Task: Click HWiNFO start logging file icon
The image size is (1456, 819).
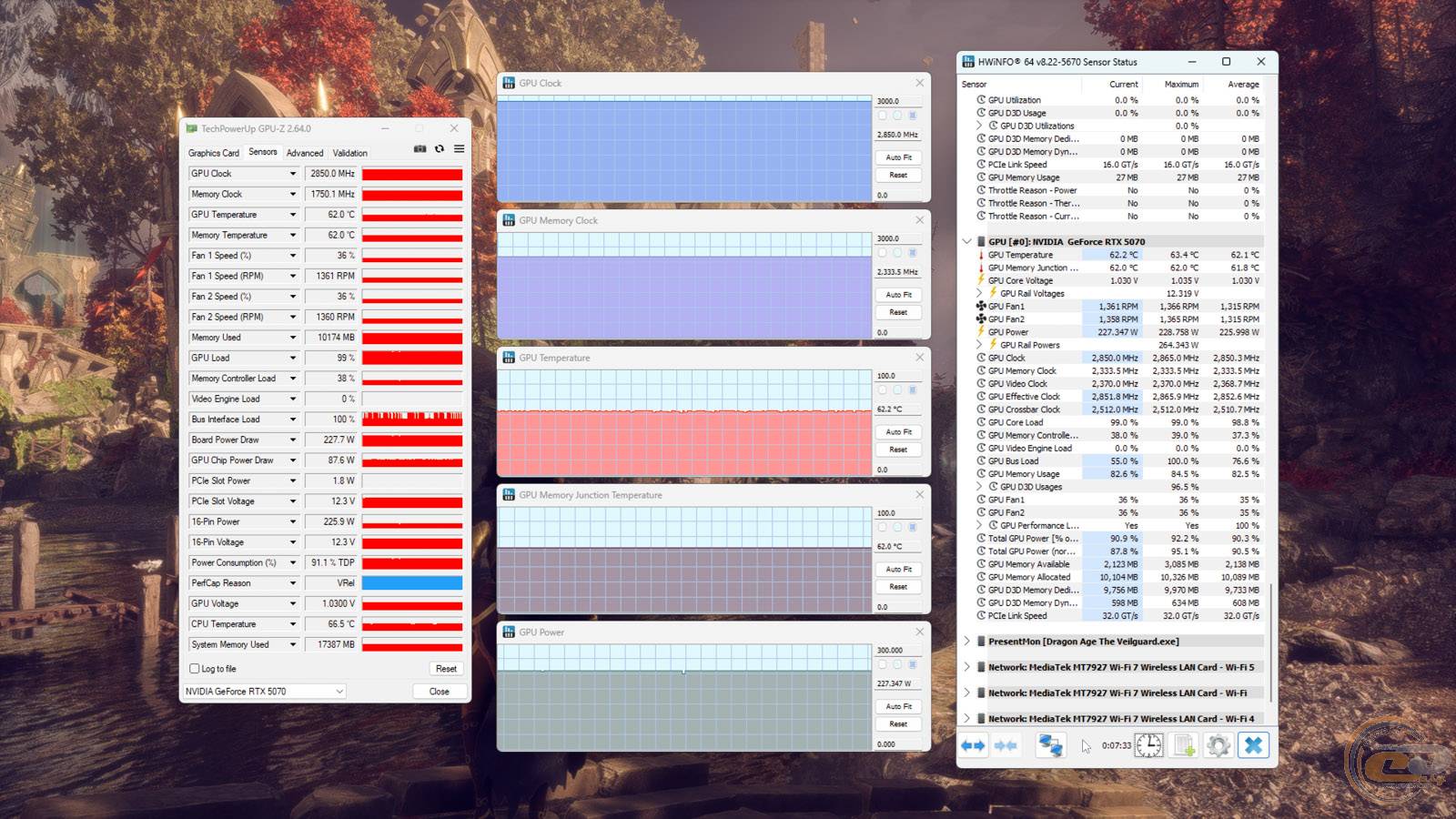Action: [x=1184, y=745]
